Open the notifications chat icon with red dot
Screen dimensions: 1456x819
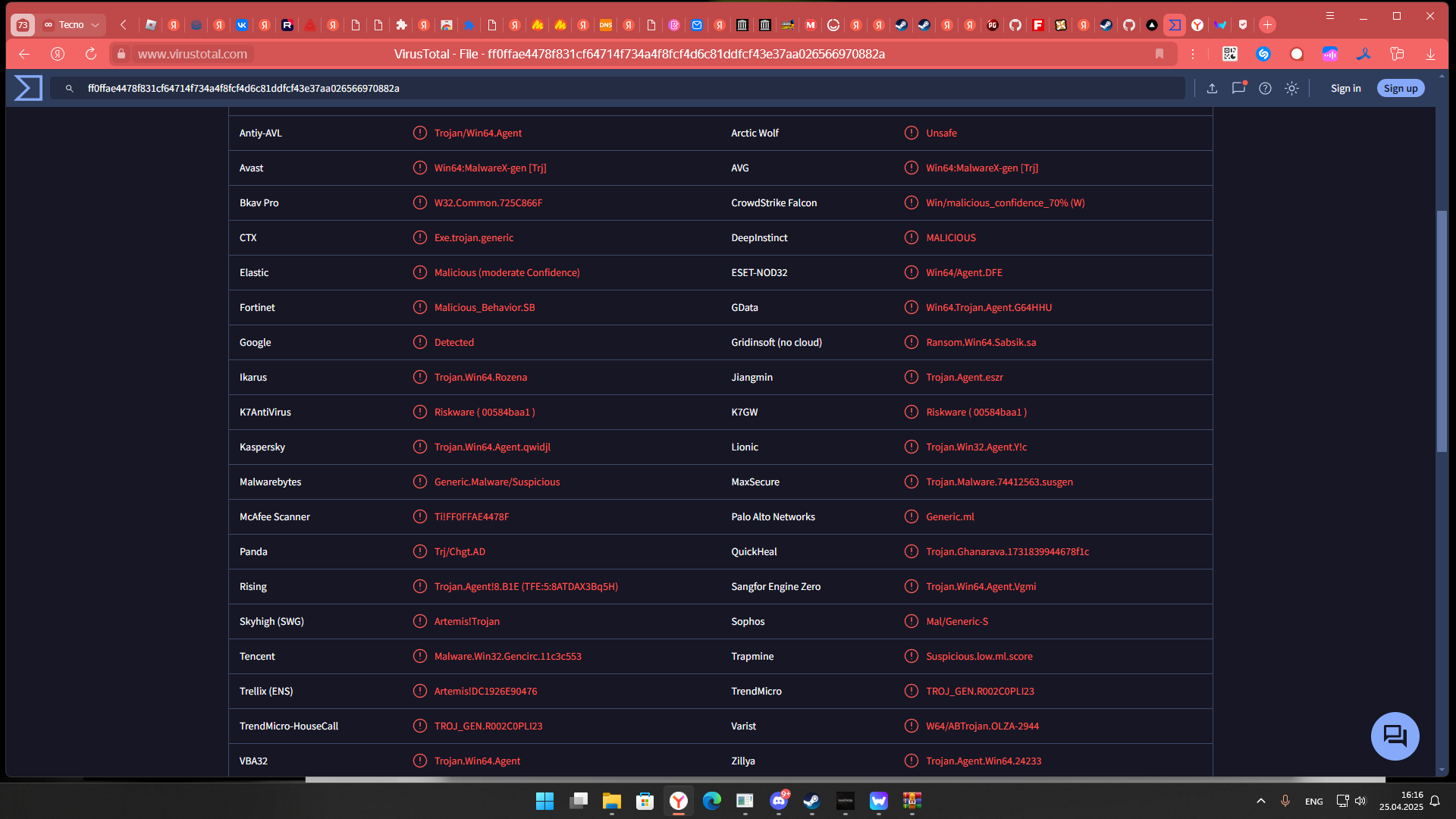pos(1239,88)
